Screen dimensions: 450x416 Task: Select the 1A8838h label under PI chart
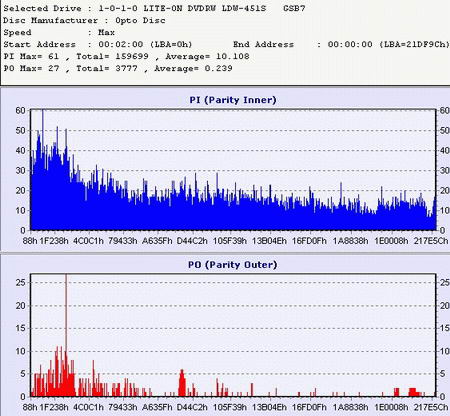click(x=350, y=240)
